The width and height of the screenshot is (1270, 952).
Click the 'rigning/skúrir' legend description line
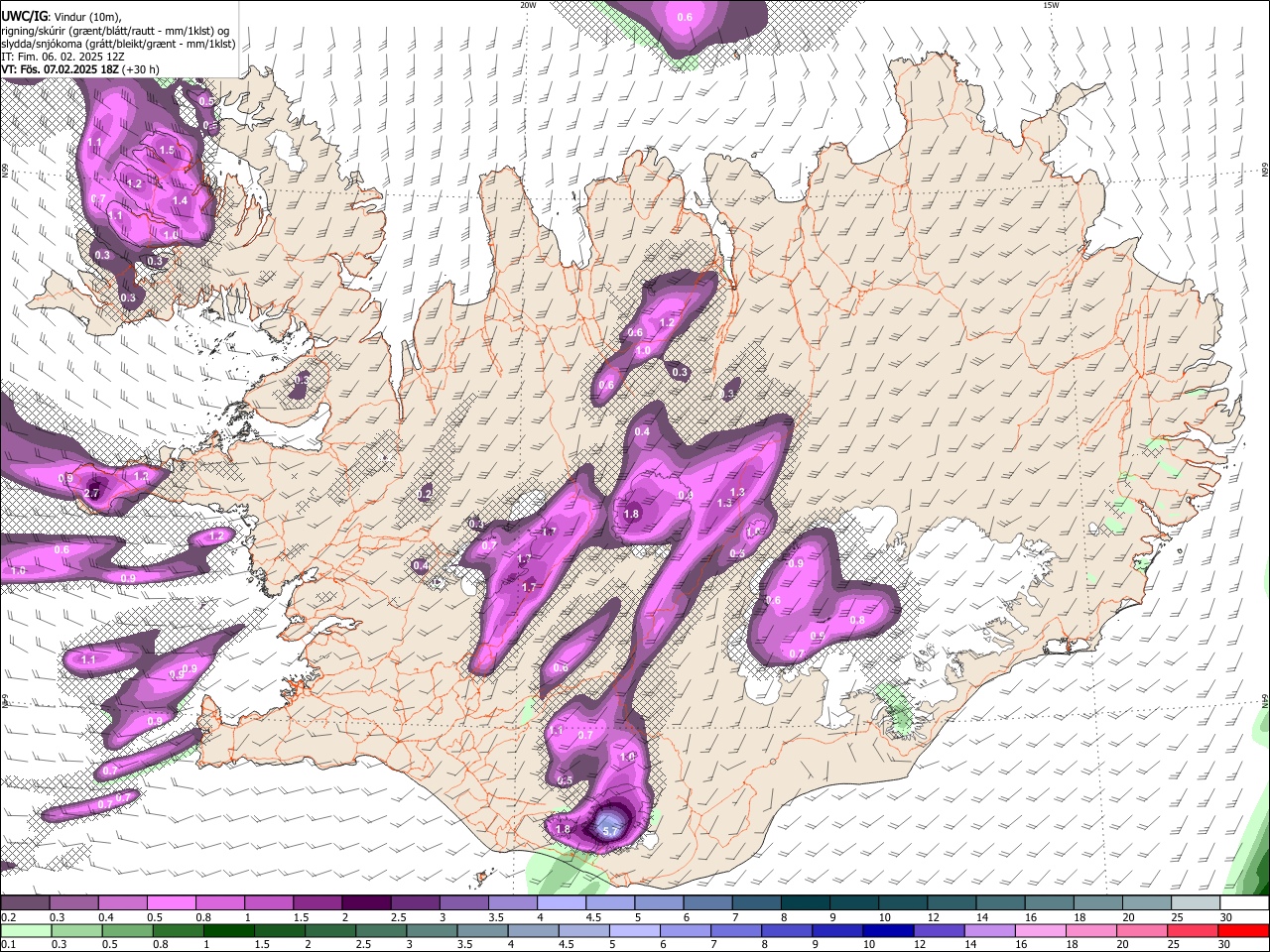[x=115, y=31]
